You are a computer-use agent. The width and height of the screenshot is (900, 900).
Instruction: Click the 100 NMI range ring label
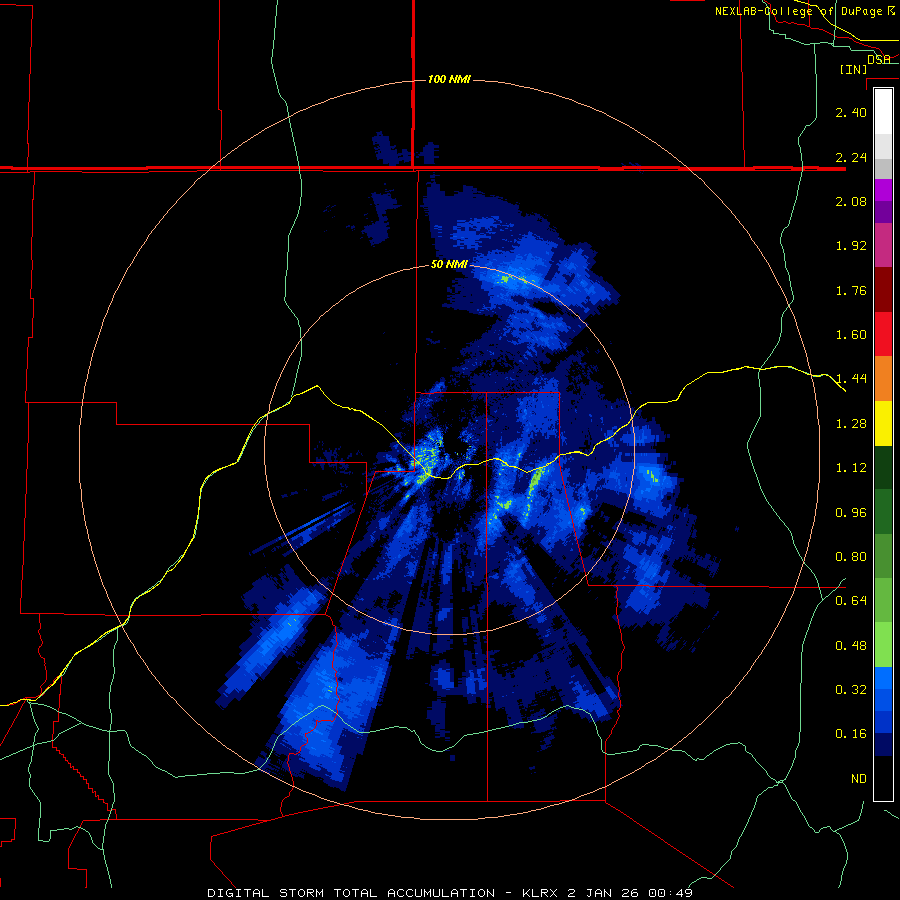pyautogui.click(x=449, y=79)
